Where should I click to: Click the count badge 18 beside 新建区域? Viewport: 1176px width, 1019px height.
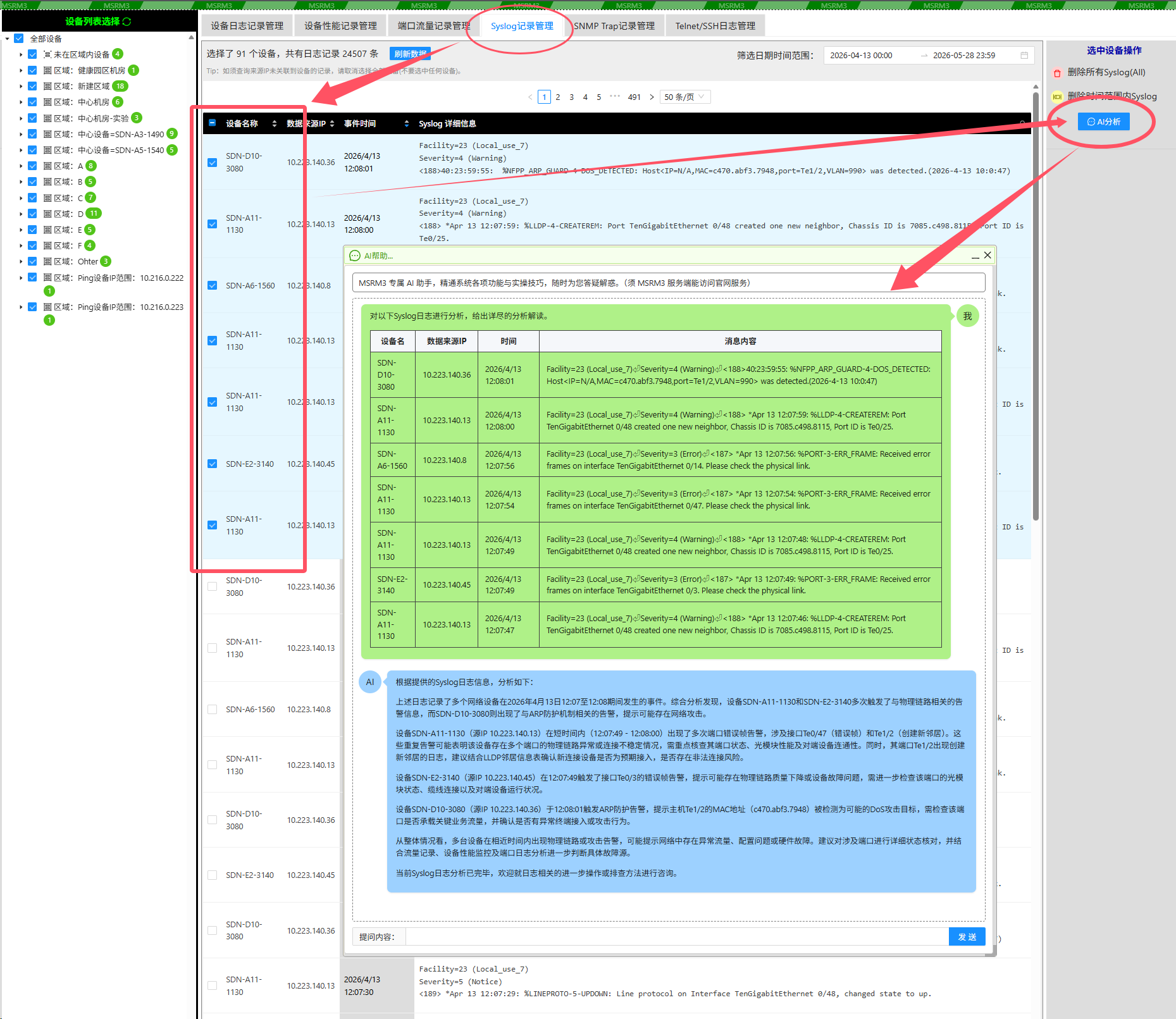click(120, 86)
